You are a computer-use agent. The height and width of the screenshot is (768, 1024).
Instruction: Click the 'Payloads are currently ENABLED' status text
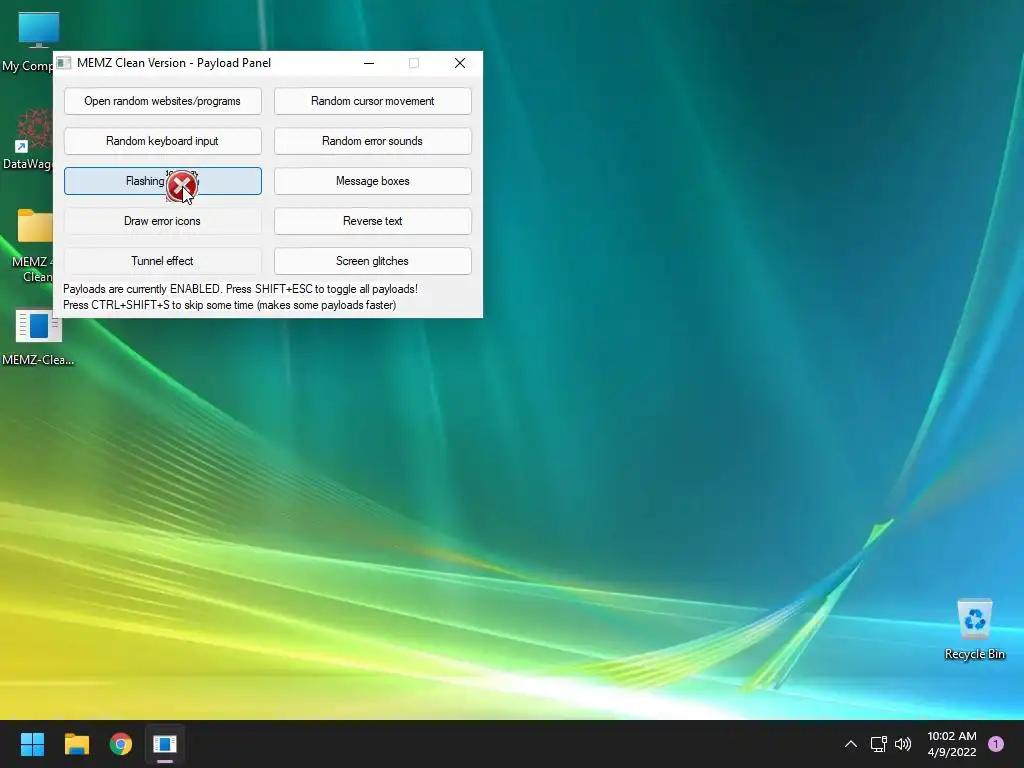click(x=240, y=289)
